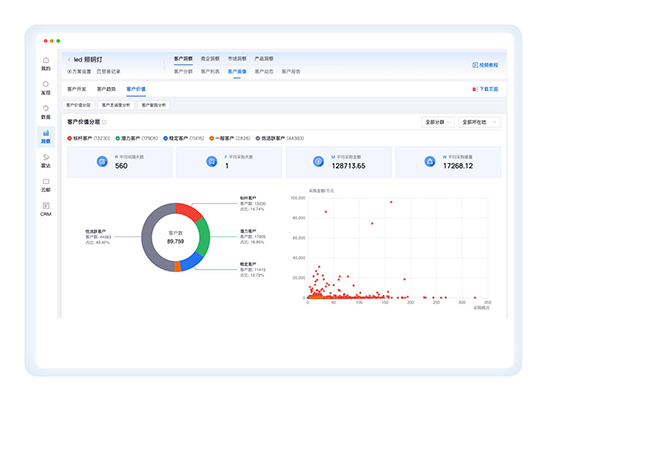
Task: Click the red download icon beside 下载页面
Action: [474, 89]
